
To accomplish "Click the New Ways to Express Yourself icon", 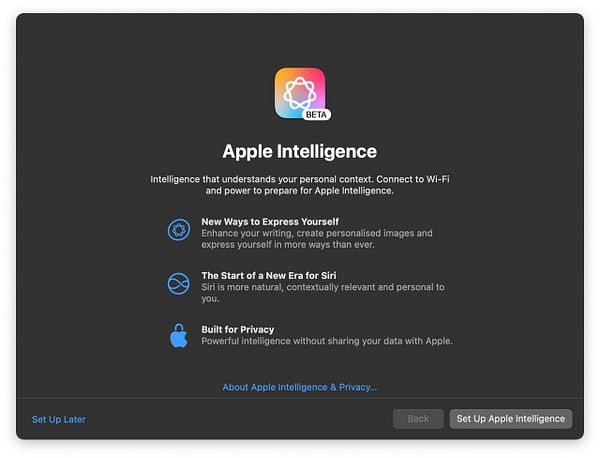I will pyautogui.click(x=179, y=230).
